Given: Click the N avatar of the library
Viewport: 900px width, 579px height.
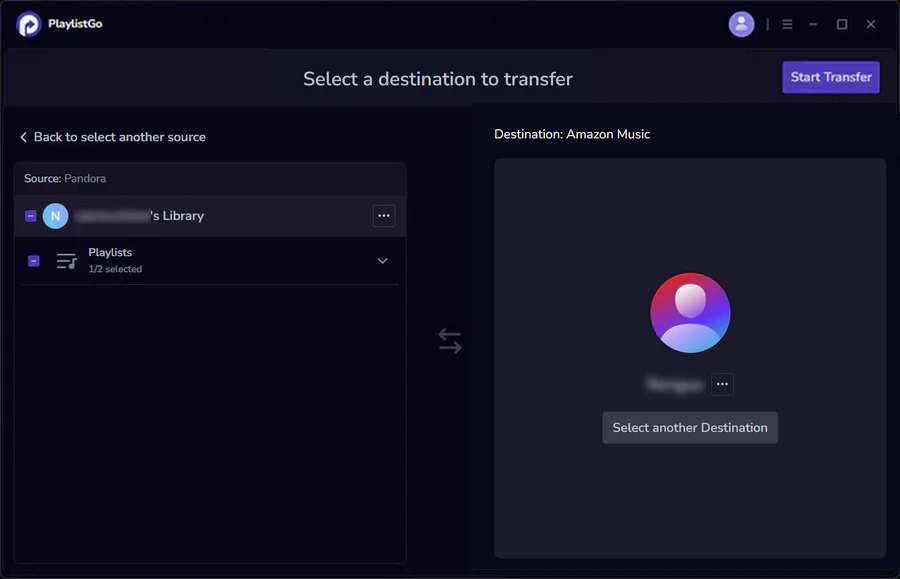Looking at the screenshot, I should pyautogui.click(x=56, y=216).
